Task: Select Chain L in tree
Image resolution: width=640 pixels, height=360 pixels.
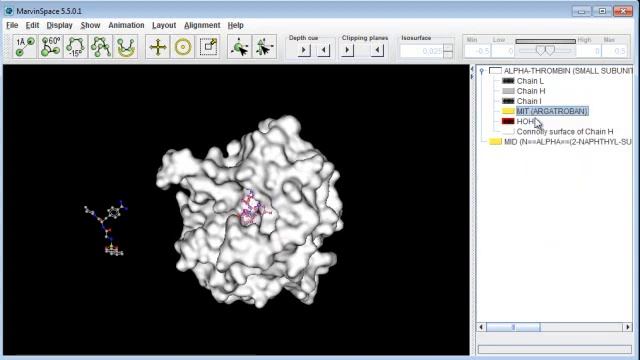Action: click(530, 81)
